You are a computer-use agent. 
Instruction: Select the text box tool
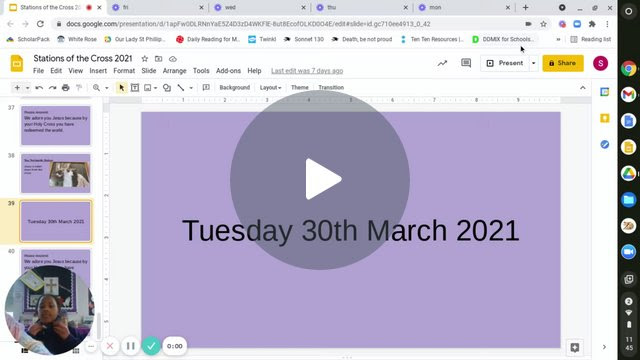135,87
